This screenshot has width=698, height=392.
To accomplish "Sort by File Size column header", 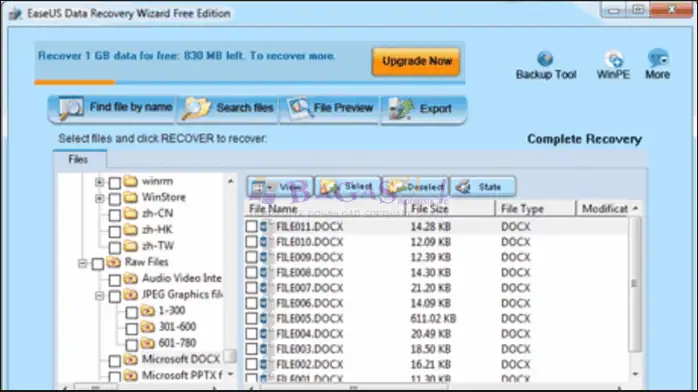I will (x=450, y=209).
